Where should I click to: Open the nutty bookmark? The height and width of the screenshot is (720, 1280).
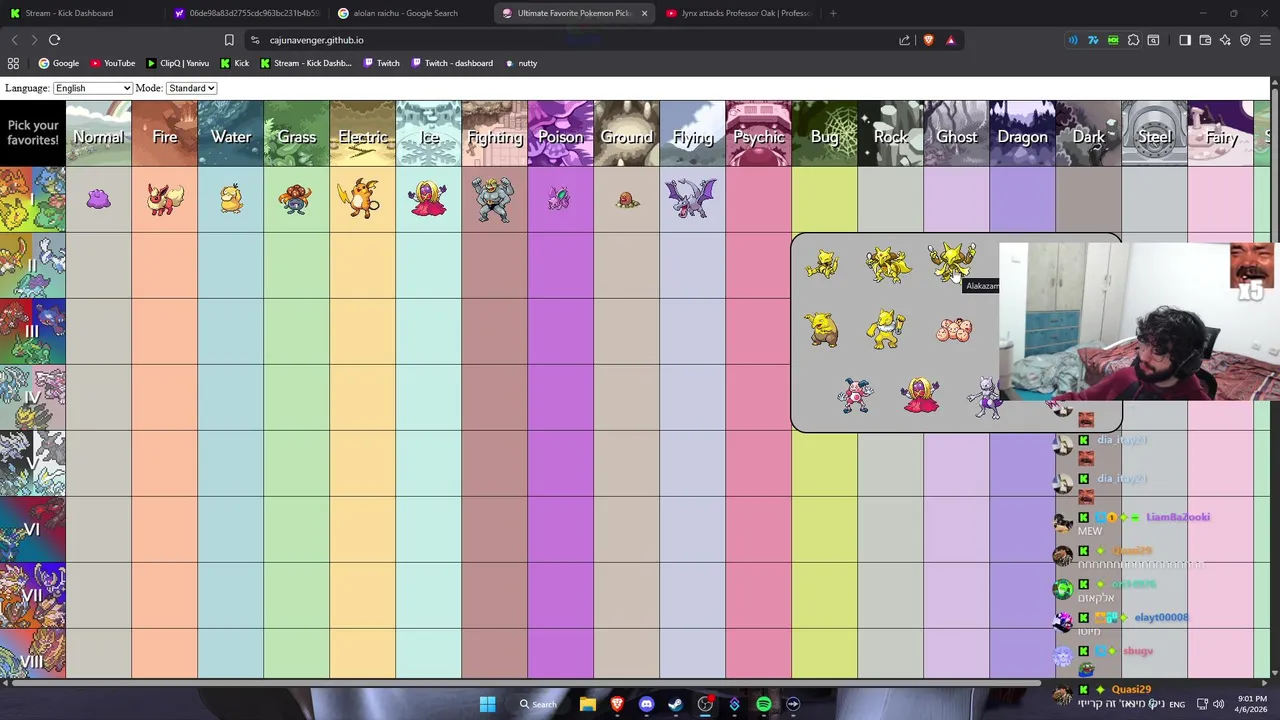click(521, 63)
